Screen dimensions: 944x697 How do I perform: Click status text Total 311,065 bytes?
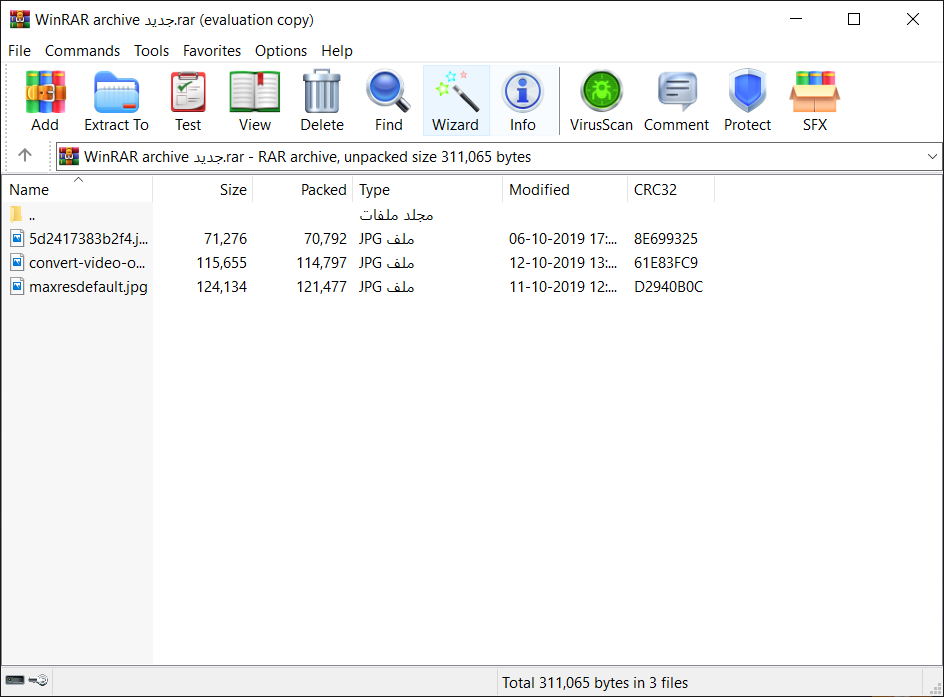(x=595, y=683)
